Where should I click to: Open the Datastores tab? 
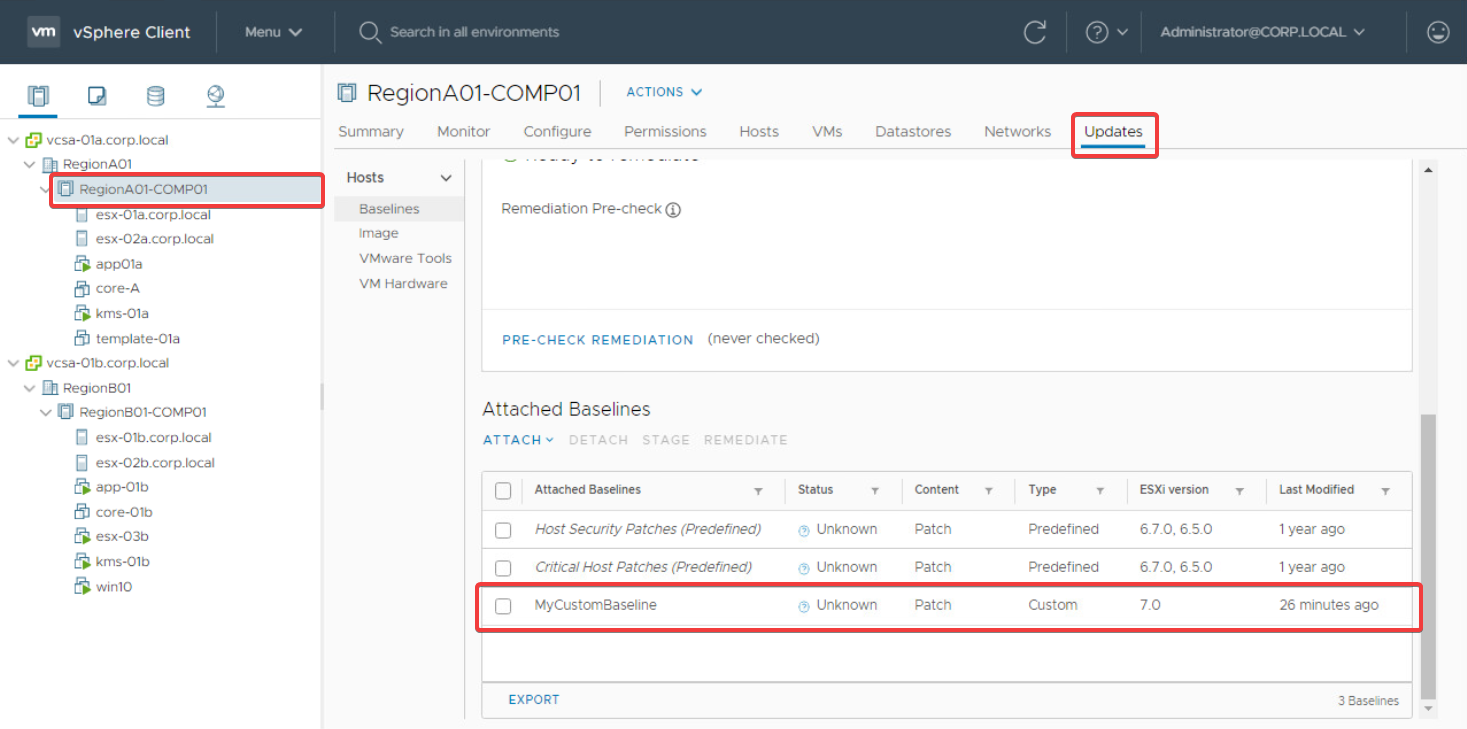pos(913,132)
